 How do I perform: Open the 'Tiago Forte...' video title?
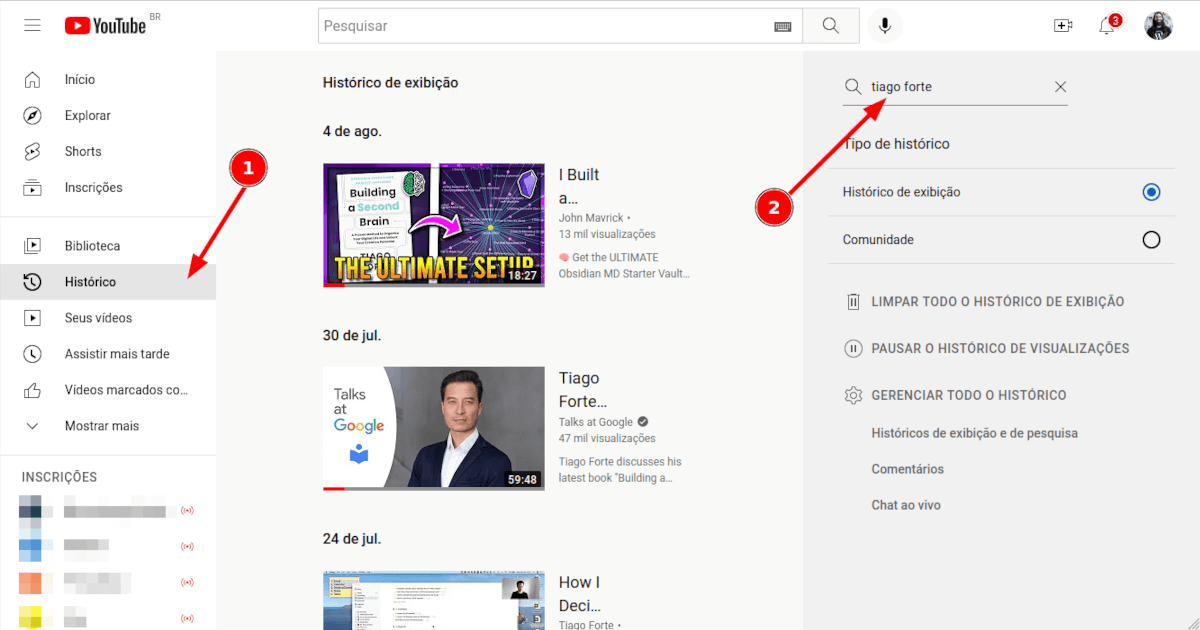click(x=583, y=390)
